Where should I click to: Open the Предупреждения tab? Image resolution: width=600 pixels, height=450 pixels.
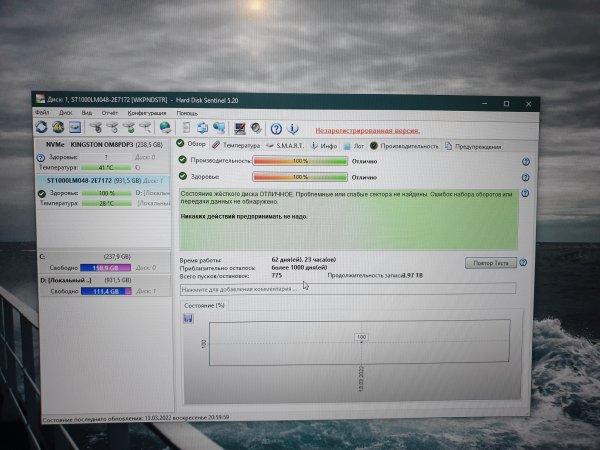click(476, 145)
